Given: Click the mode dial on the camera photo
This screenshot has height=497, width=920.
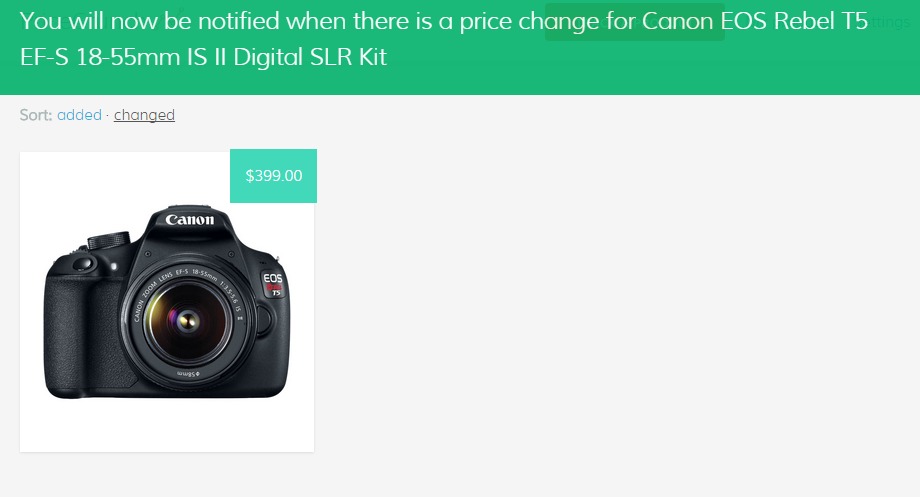Looking at the screenshot, I should pyautogui.click(x=109, y=239).
